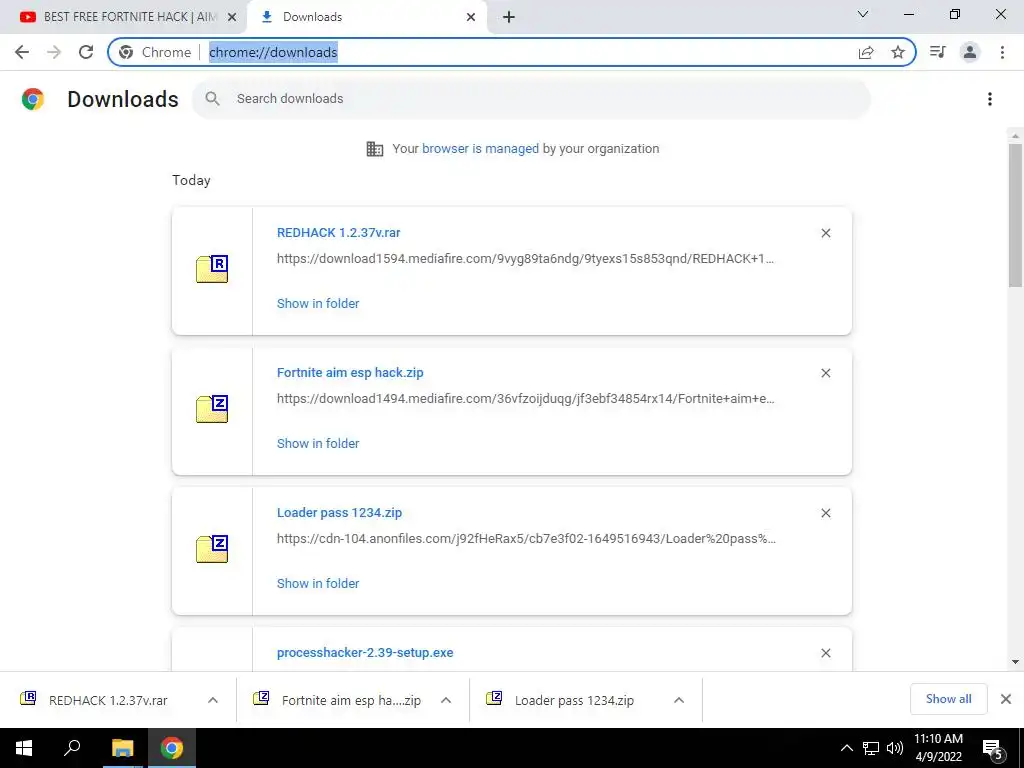1024x768 pixels.
Task: Click the taskbar clock showing 11:10 AM
Action: (x=938, y=748)
